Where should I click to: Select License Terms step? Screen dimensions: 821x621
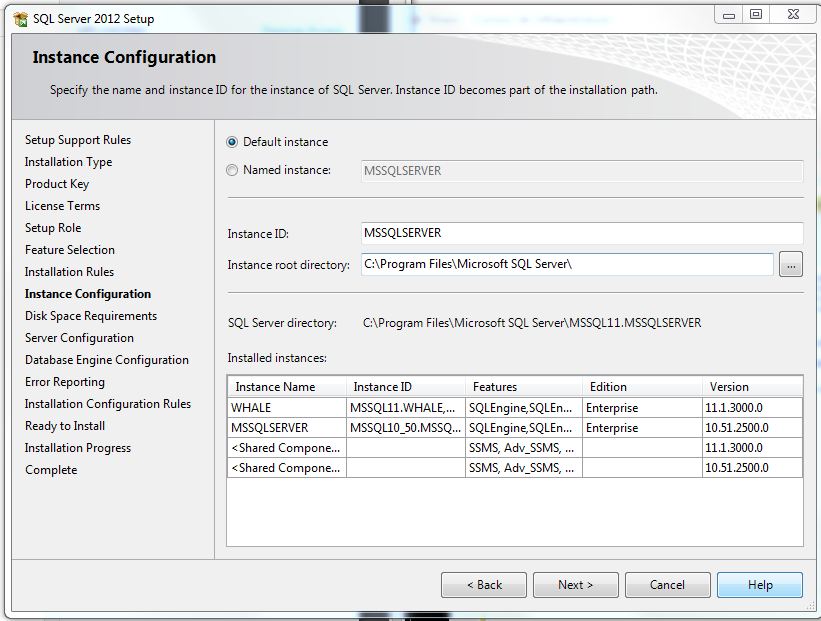tap(62, 206)
